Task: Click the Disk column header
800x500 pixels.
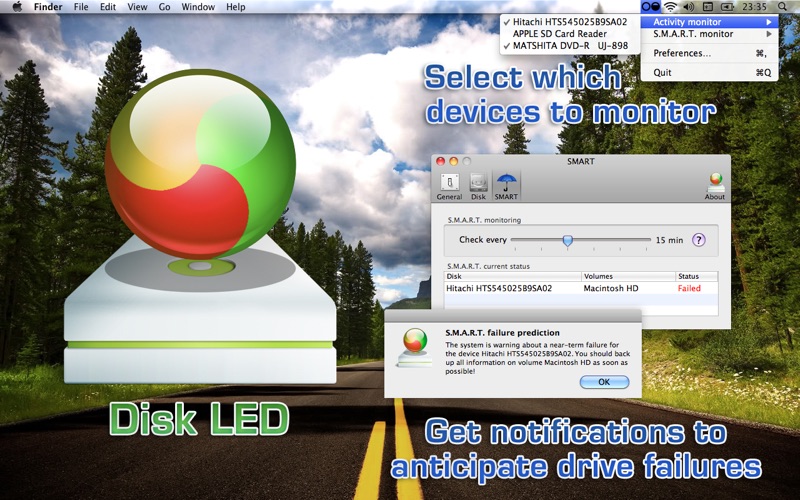Action: (x=513, y=276)
